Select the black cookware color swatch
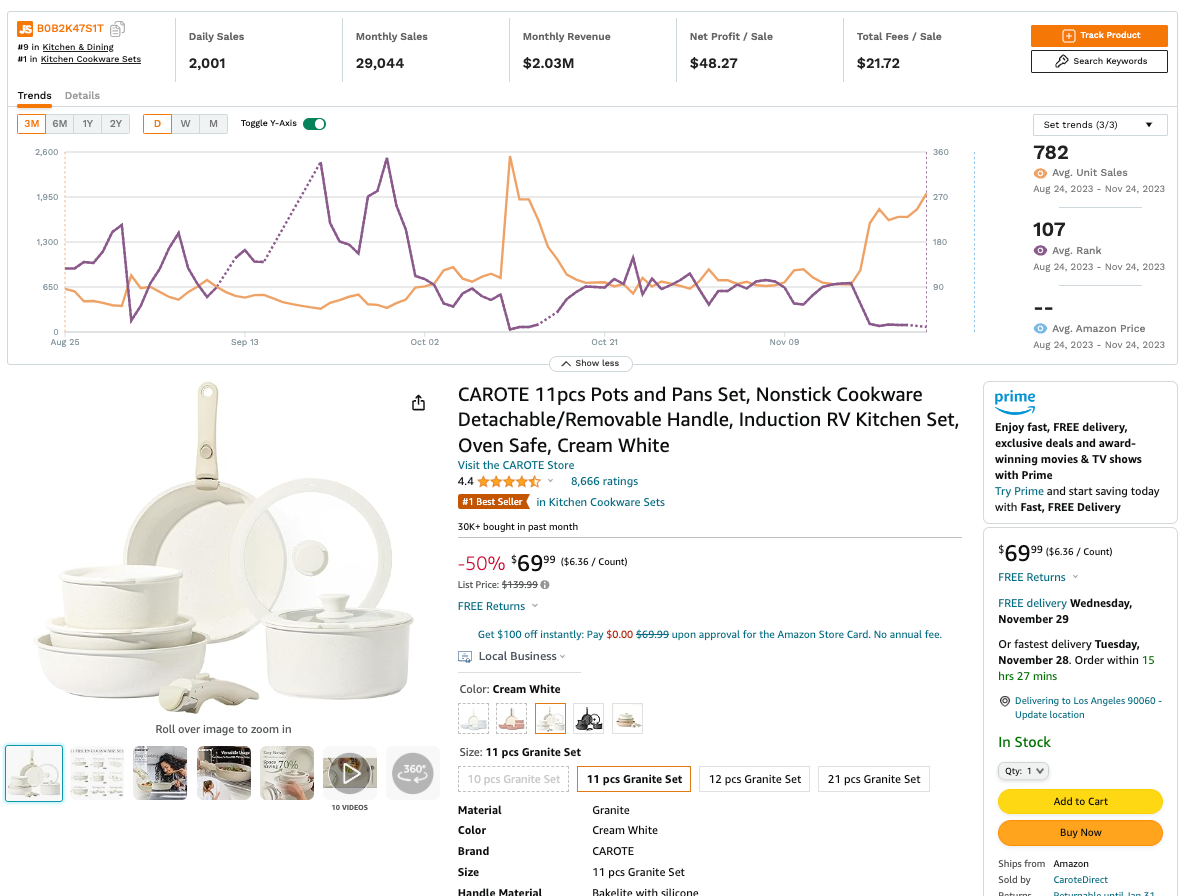The image size is (1201, 896). (589, 718)
